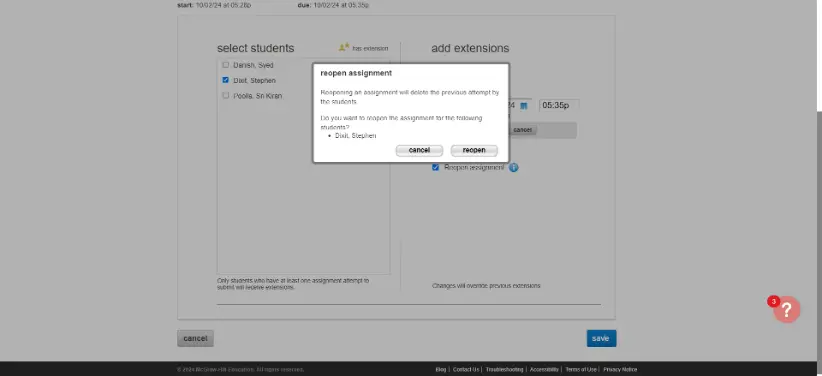The width and height of the screenshot is (822, 376).
Task: Confirm with the reopen button in dialog
Action: tap(474, 151)
